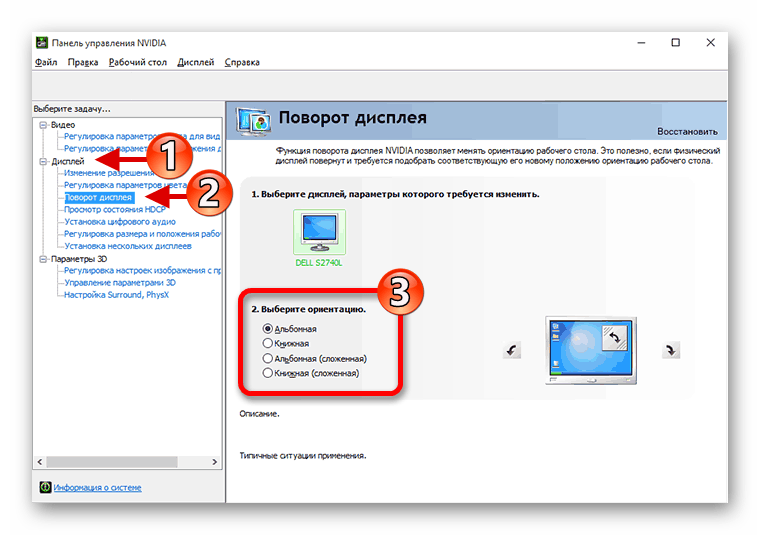Click the horizontal scrollbar thumb in task pane

click(112, 462)
